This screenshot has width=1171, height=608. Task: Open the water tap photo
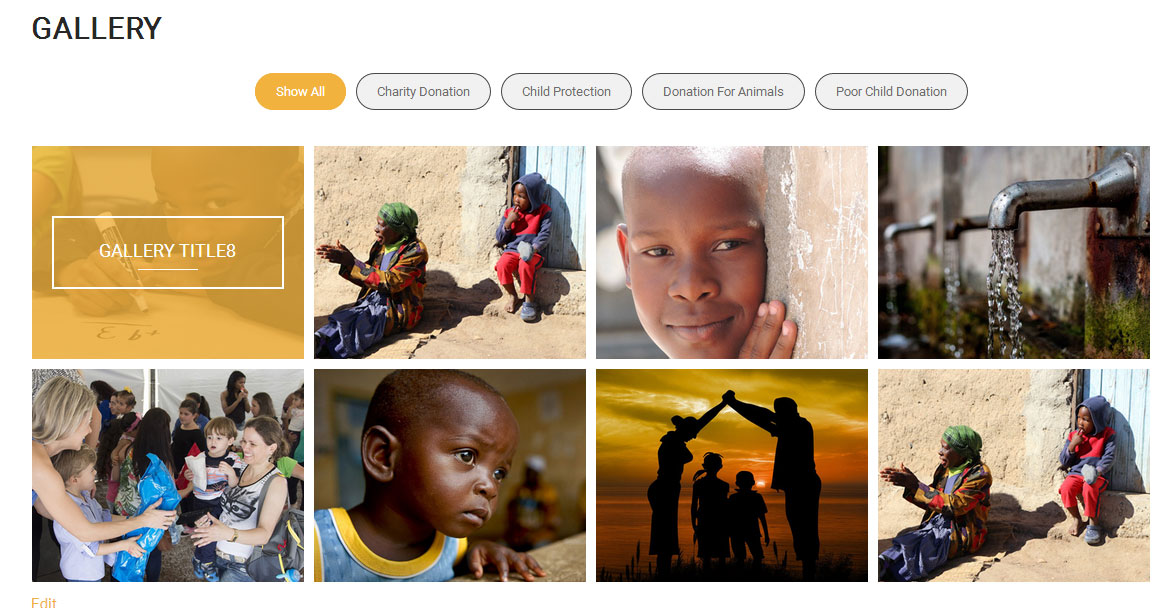pyautogui.click(x=1014, y=252)
